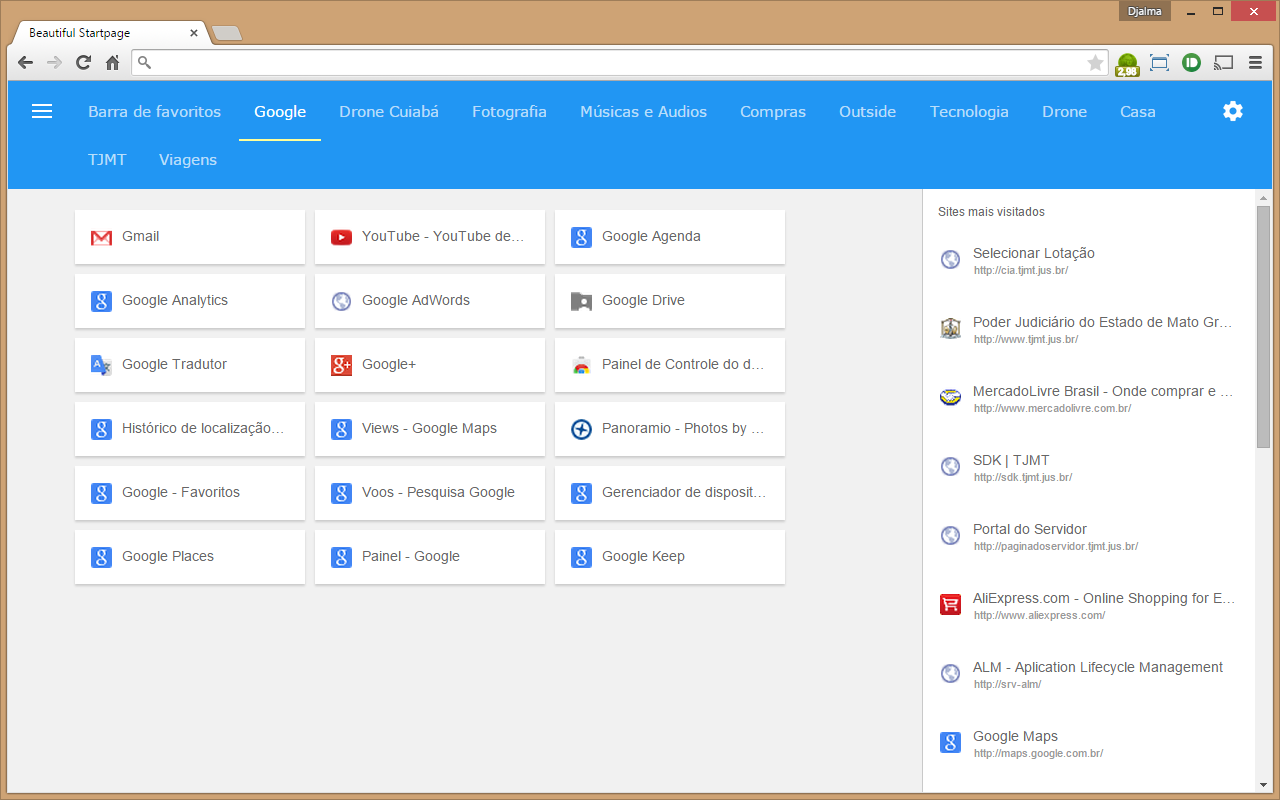Click the Google Maps sidebar icon
The height and width of the screenshot is (800, 1280).
tap(950, 742)
